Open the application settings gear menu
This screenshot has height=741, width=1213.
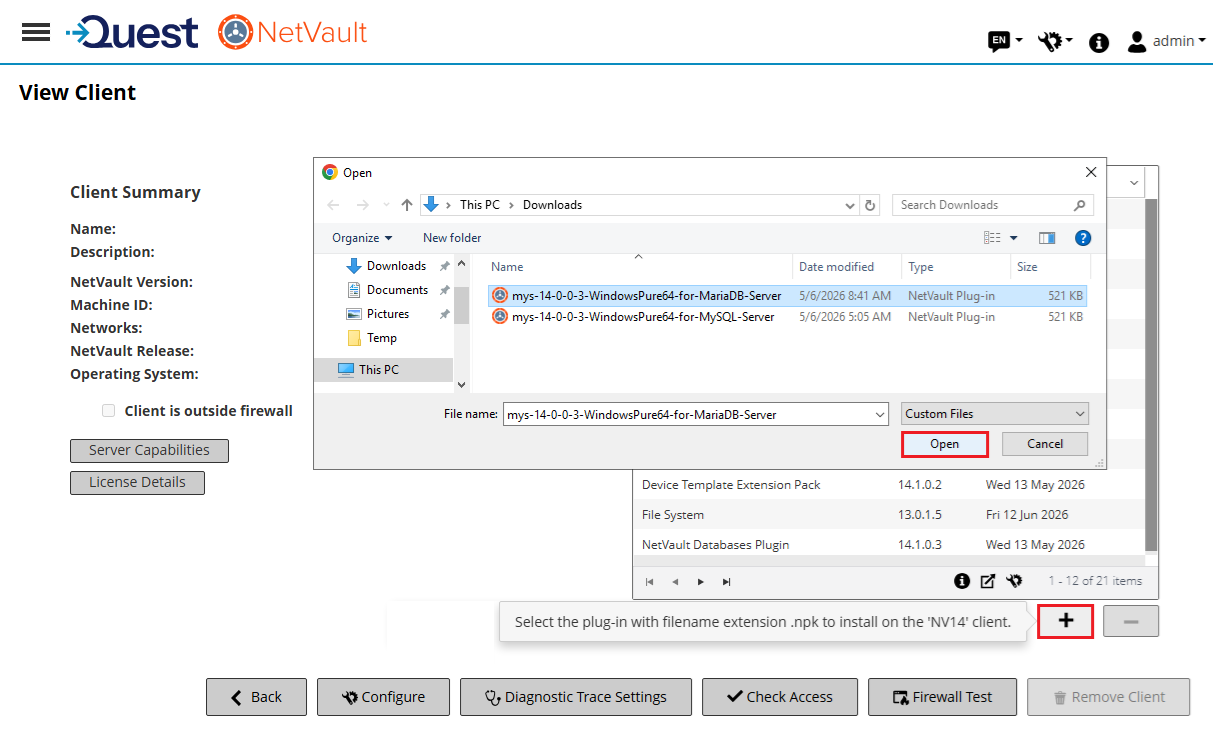(1055, 41)
